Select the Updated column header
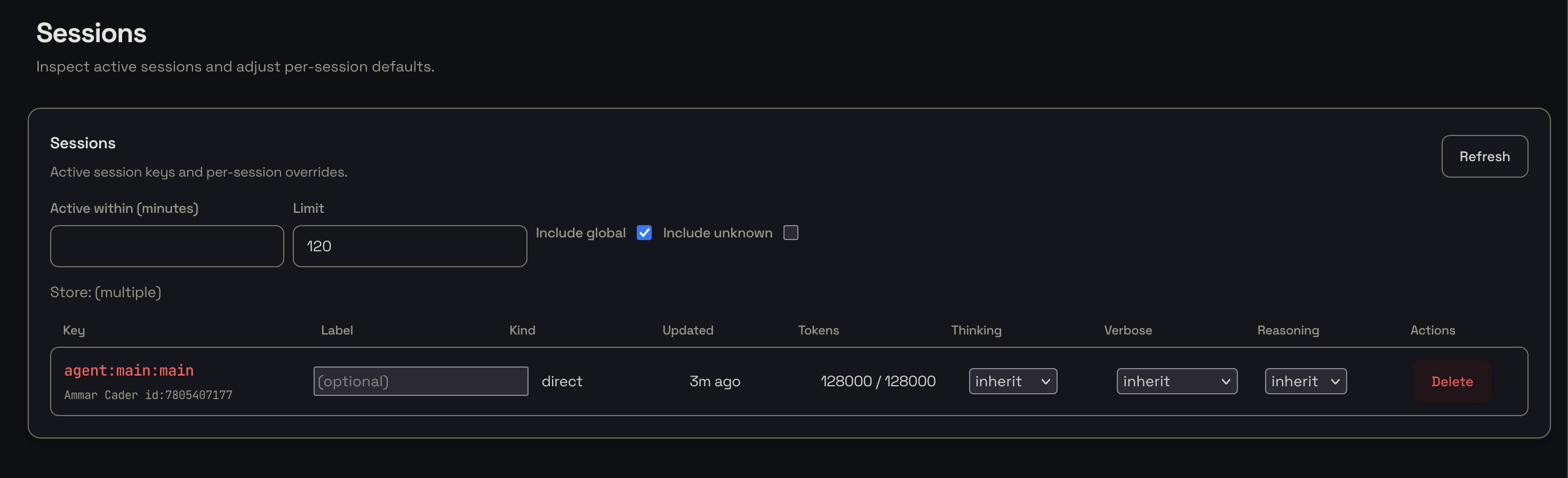Image resolution: width=1568 pixels, height=478 pixels. pos(687,330)
